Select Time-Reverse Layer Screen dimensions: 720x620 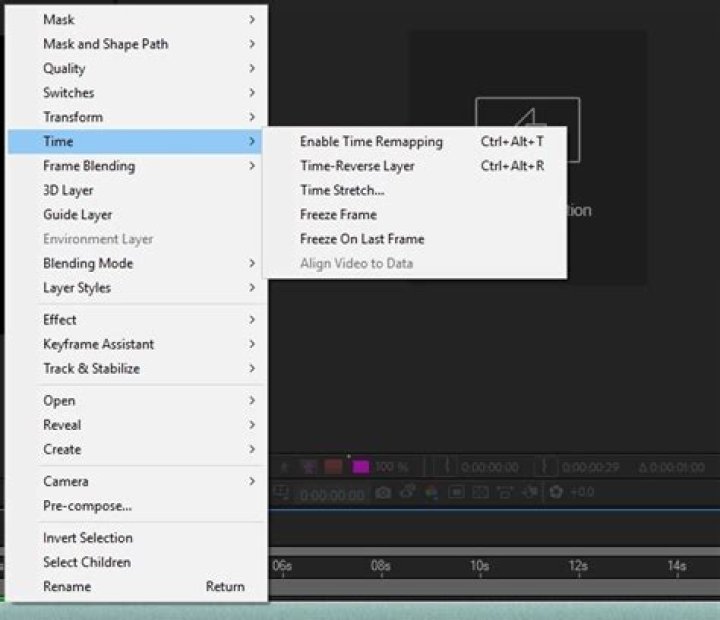(x=357, y=166)
